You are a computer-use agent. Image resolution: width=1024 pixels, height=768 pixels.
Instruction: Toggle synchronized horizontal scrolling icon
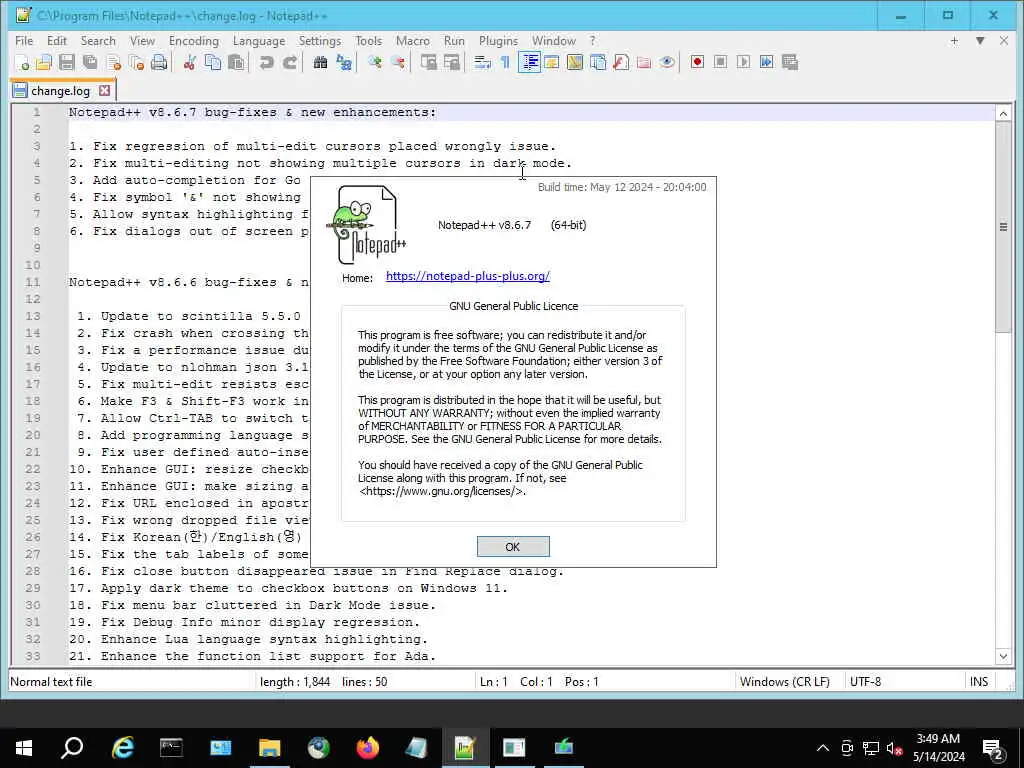[x=451, y=62]
